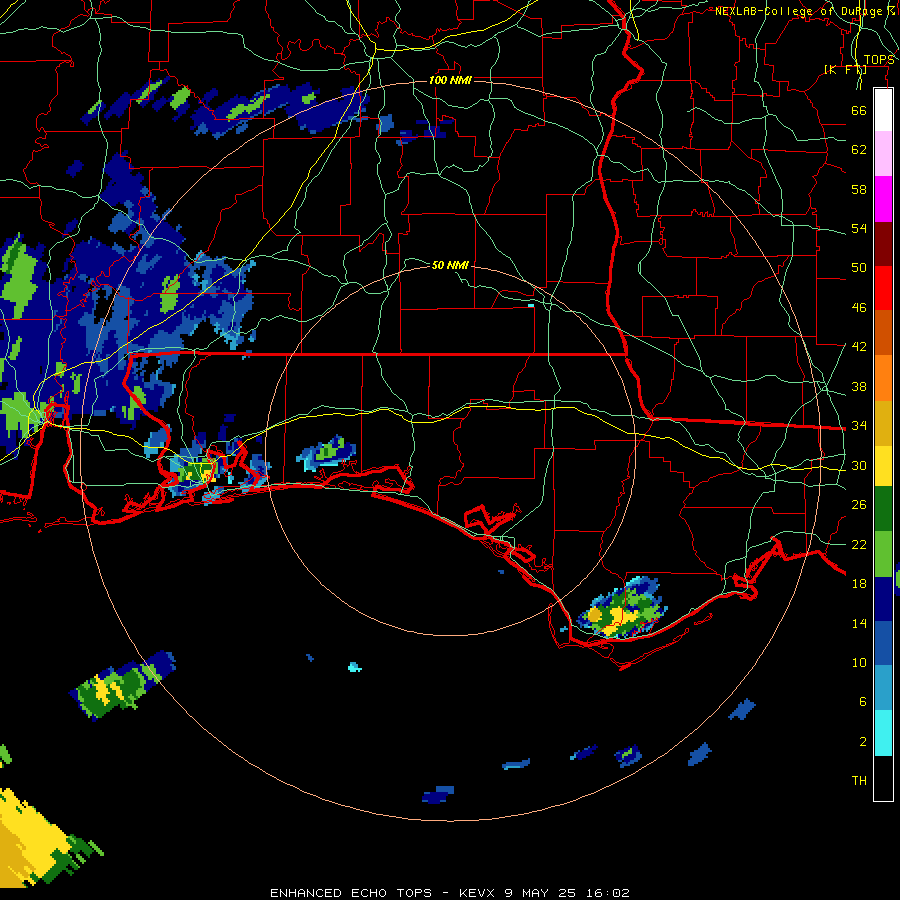
Task: Click the legend value '10'
Action: click(x=859, y=662)
